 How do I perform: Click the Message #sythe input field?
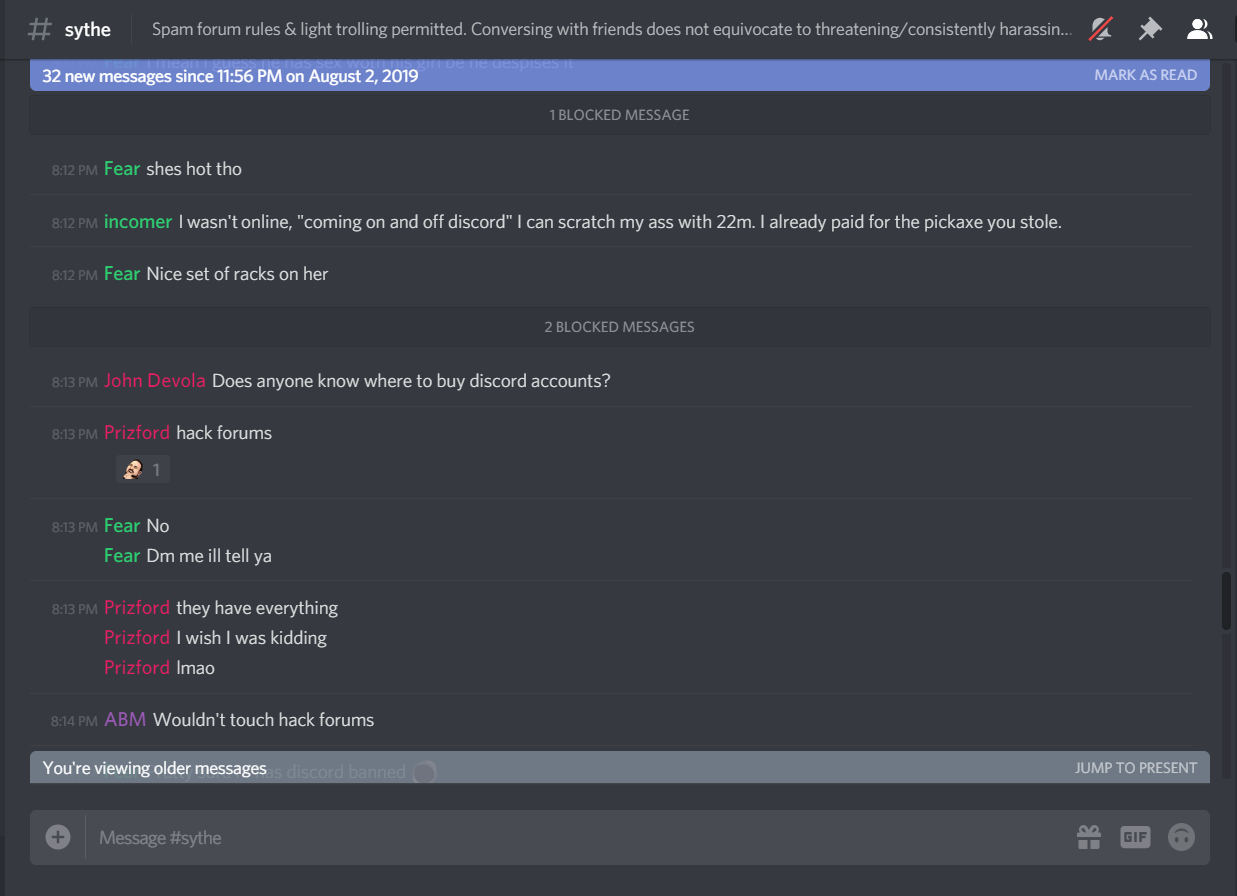580,837
